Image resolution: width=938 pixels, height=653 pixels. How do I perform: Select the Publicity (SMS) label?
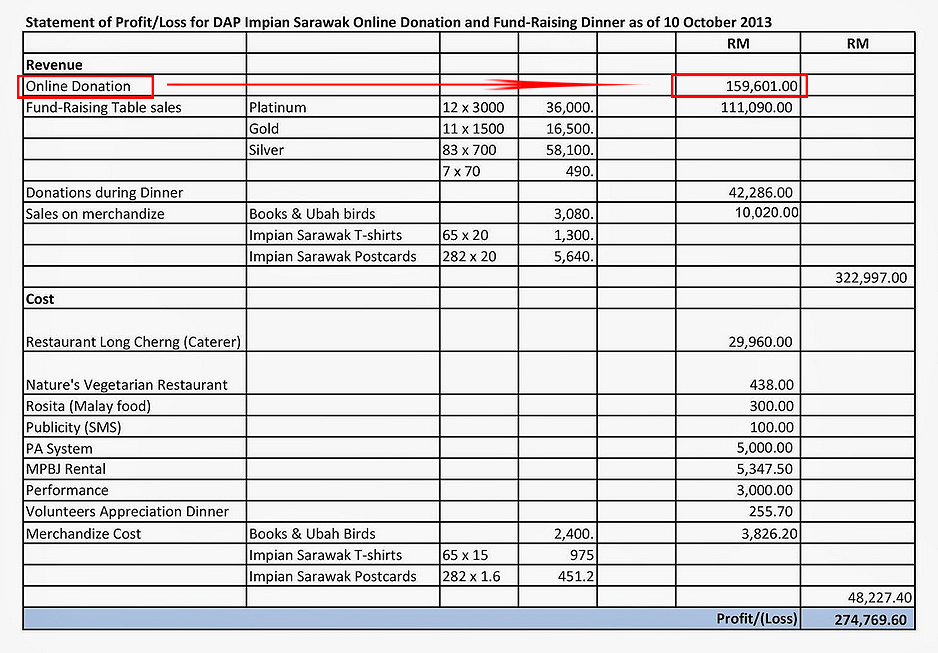74,428
